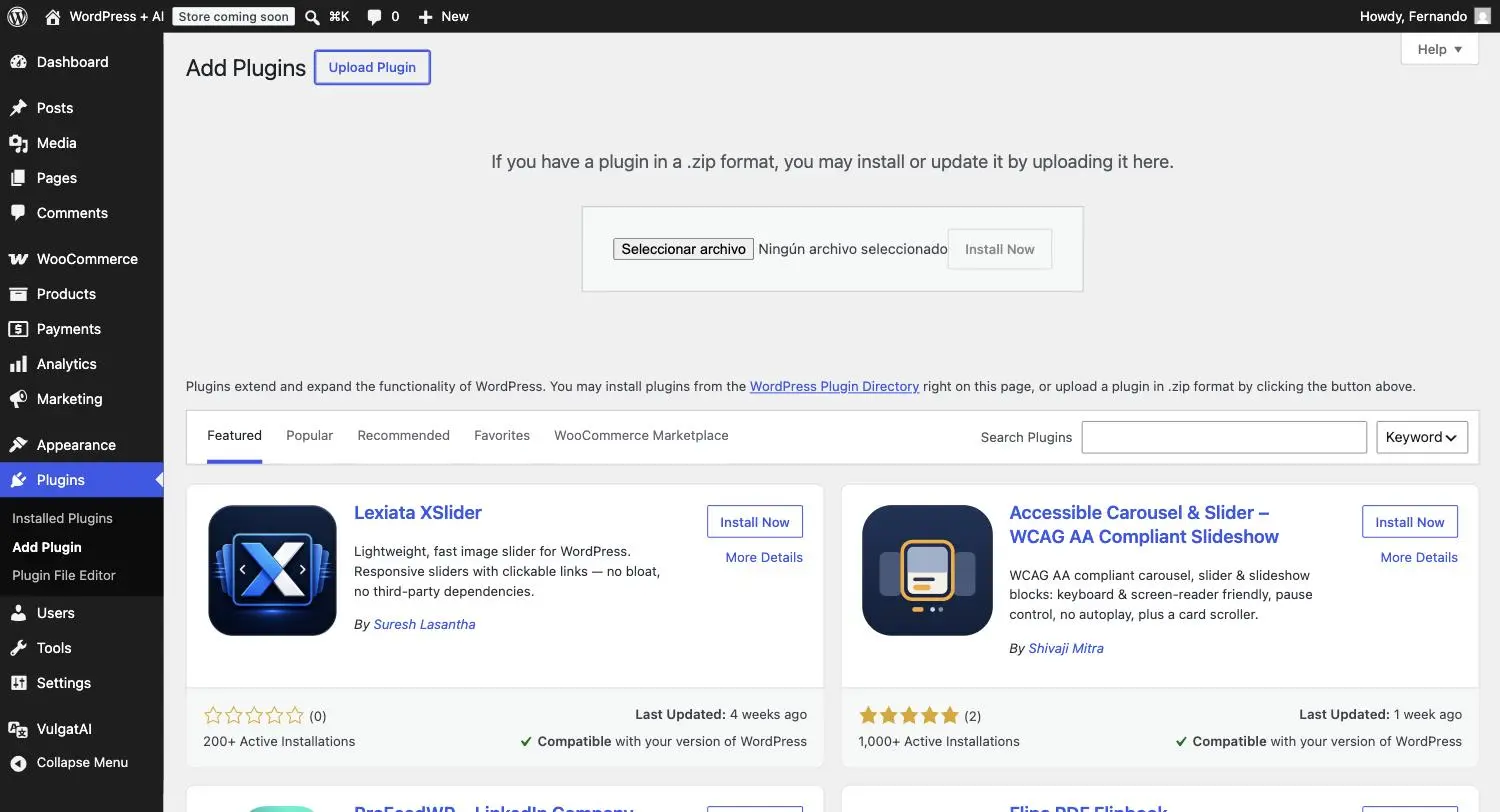View More Details for Lexiata XSlider

764,557
